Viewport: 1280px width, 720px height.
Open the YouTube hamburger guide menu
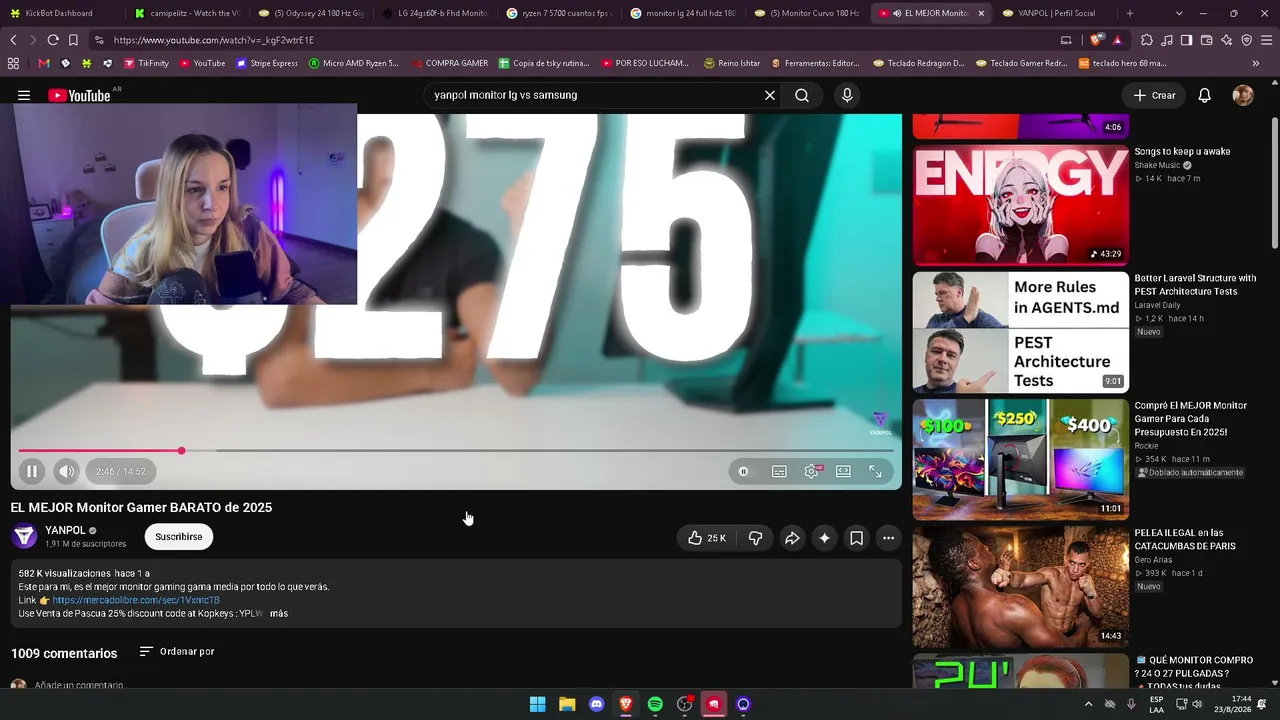[24, 95]
